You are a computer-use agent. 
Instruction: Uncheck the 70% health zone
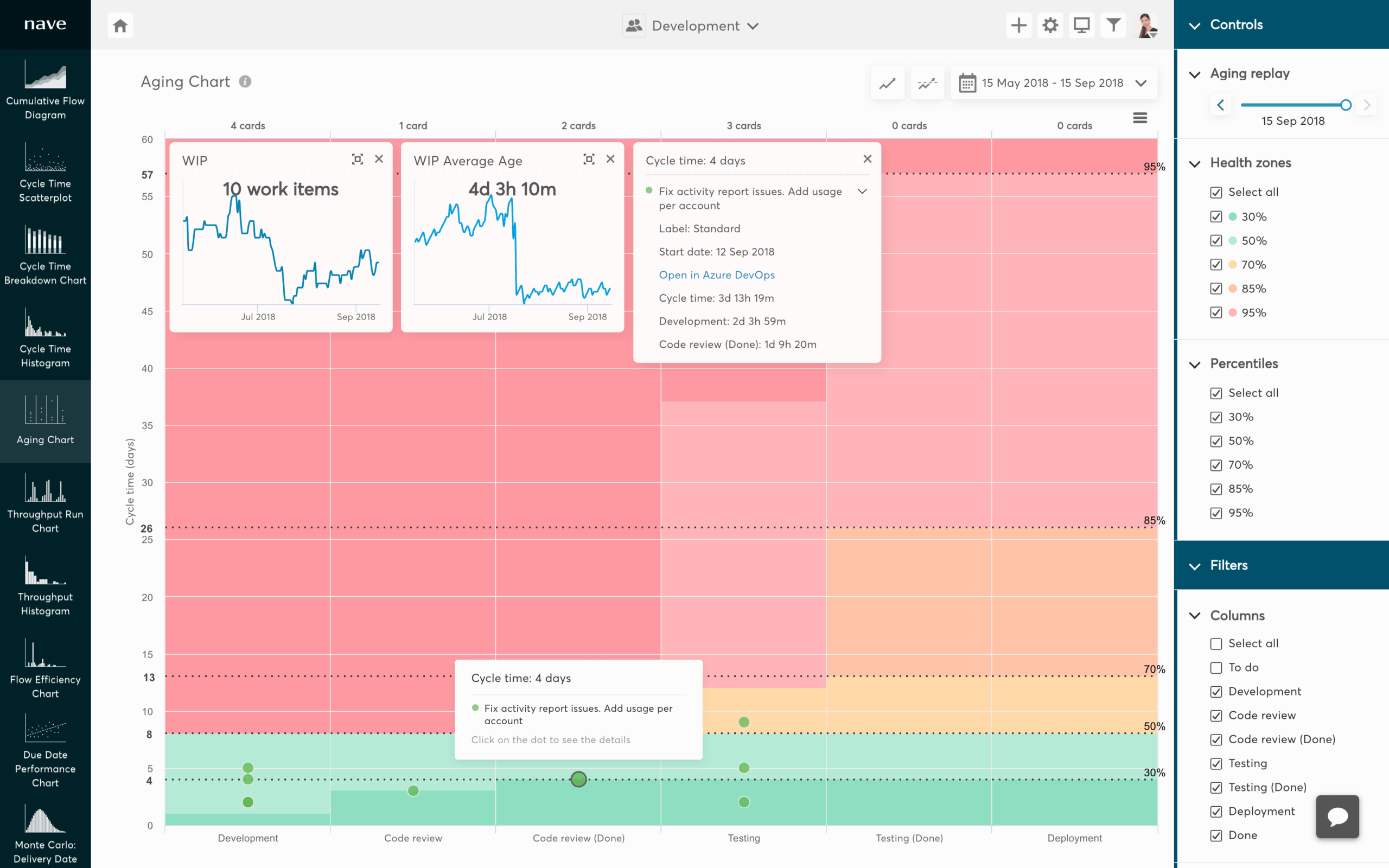pos(1218,265)
